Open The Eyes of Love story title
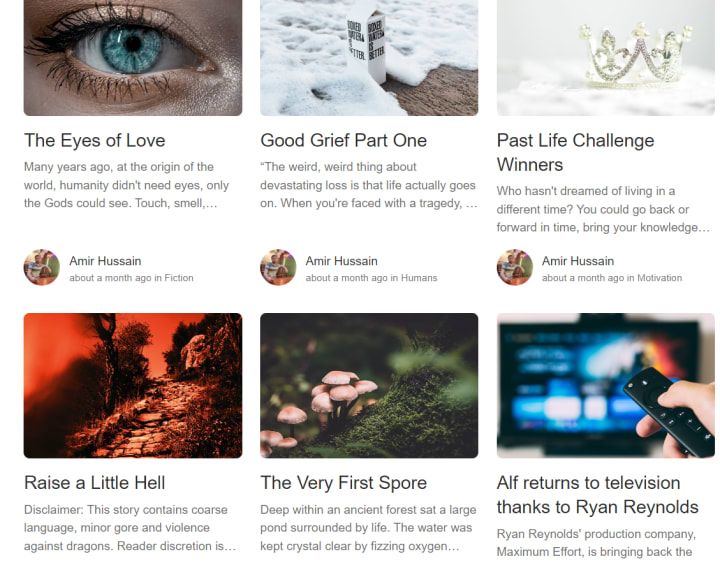The height and width of the screenshot is (561, 720). [x=95, y=140]
